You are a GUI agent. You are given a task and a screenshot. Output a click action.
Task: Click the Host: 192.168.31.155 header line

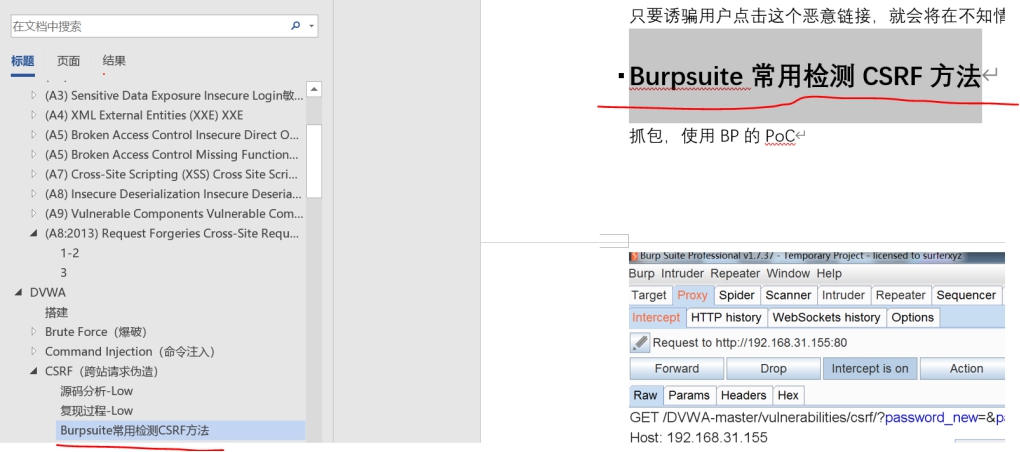click(699, 436)
